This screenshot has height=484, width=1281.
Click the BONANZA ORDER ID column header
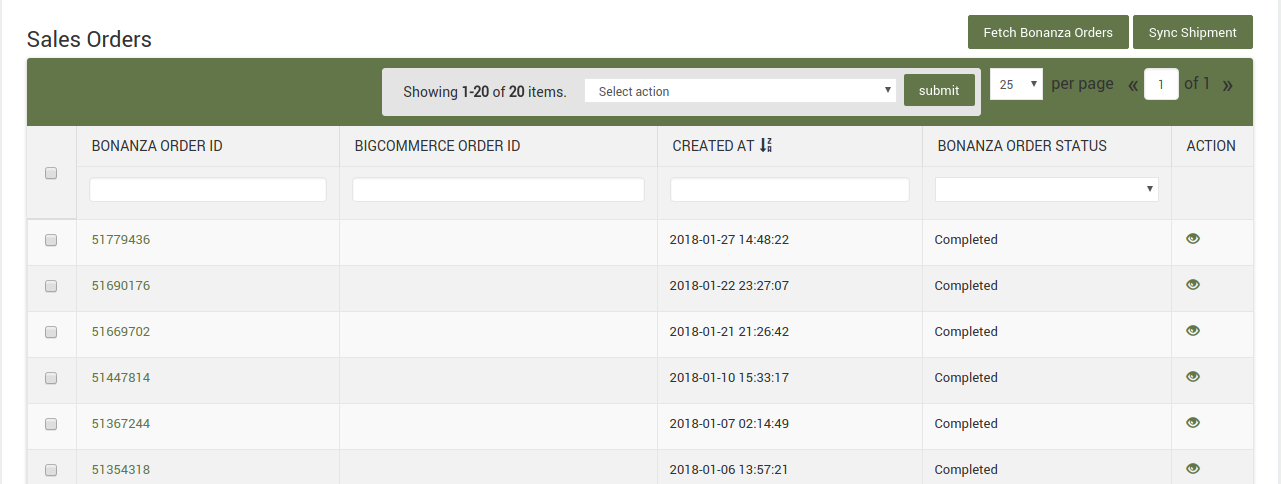[x=157, y=146]
